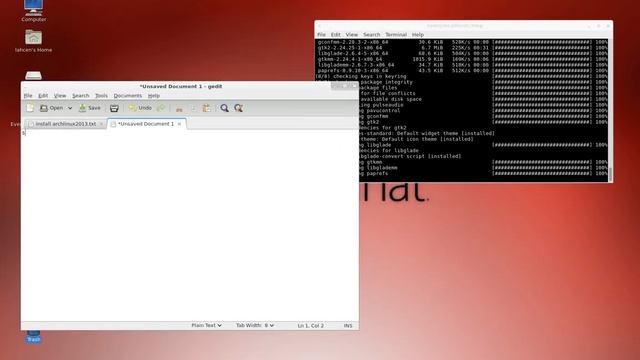This screenshot has height=360, width=640.
Task: Click the Open button in gedit toolbar
Action: (x=51, y=108)
